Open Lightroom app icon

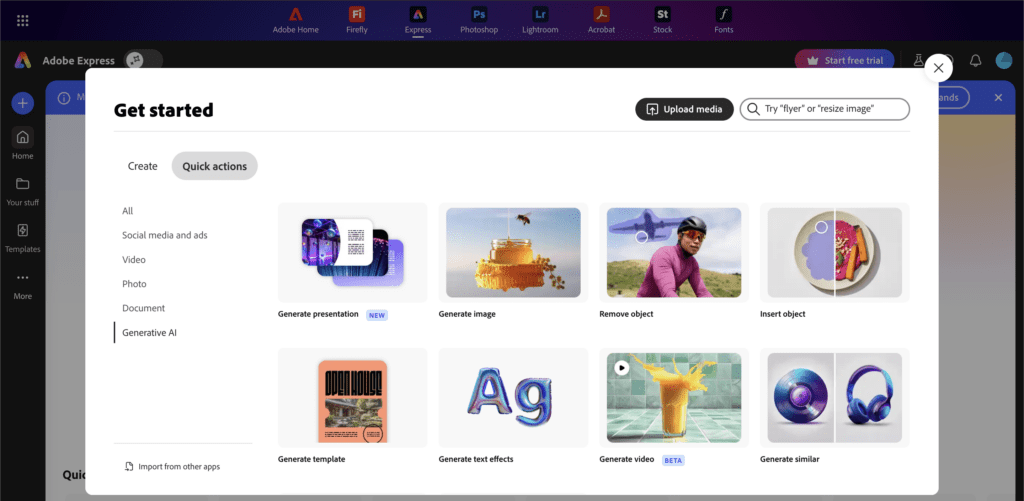click(540, 15)
